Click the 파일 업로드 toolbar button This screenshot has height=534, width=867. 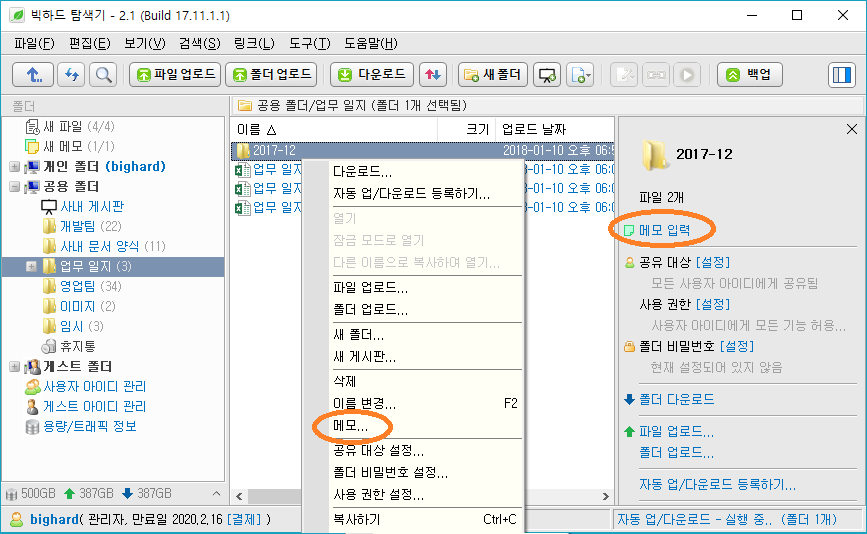[x=175, y=75]
